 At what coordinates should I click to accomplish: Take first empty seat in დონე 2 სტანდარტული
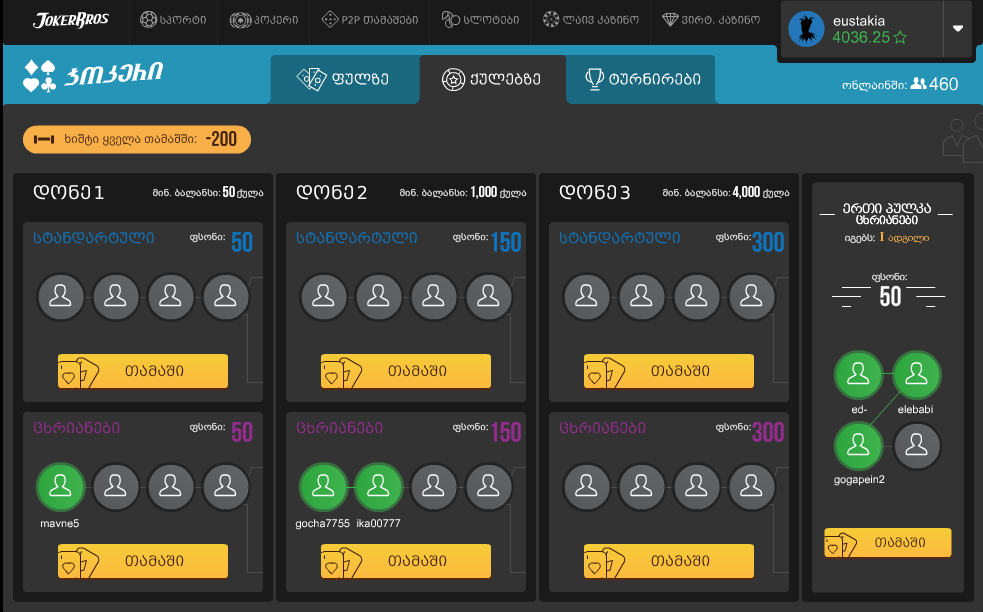[323, 296]
